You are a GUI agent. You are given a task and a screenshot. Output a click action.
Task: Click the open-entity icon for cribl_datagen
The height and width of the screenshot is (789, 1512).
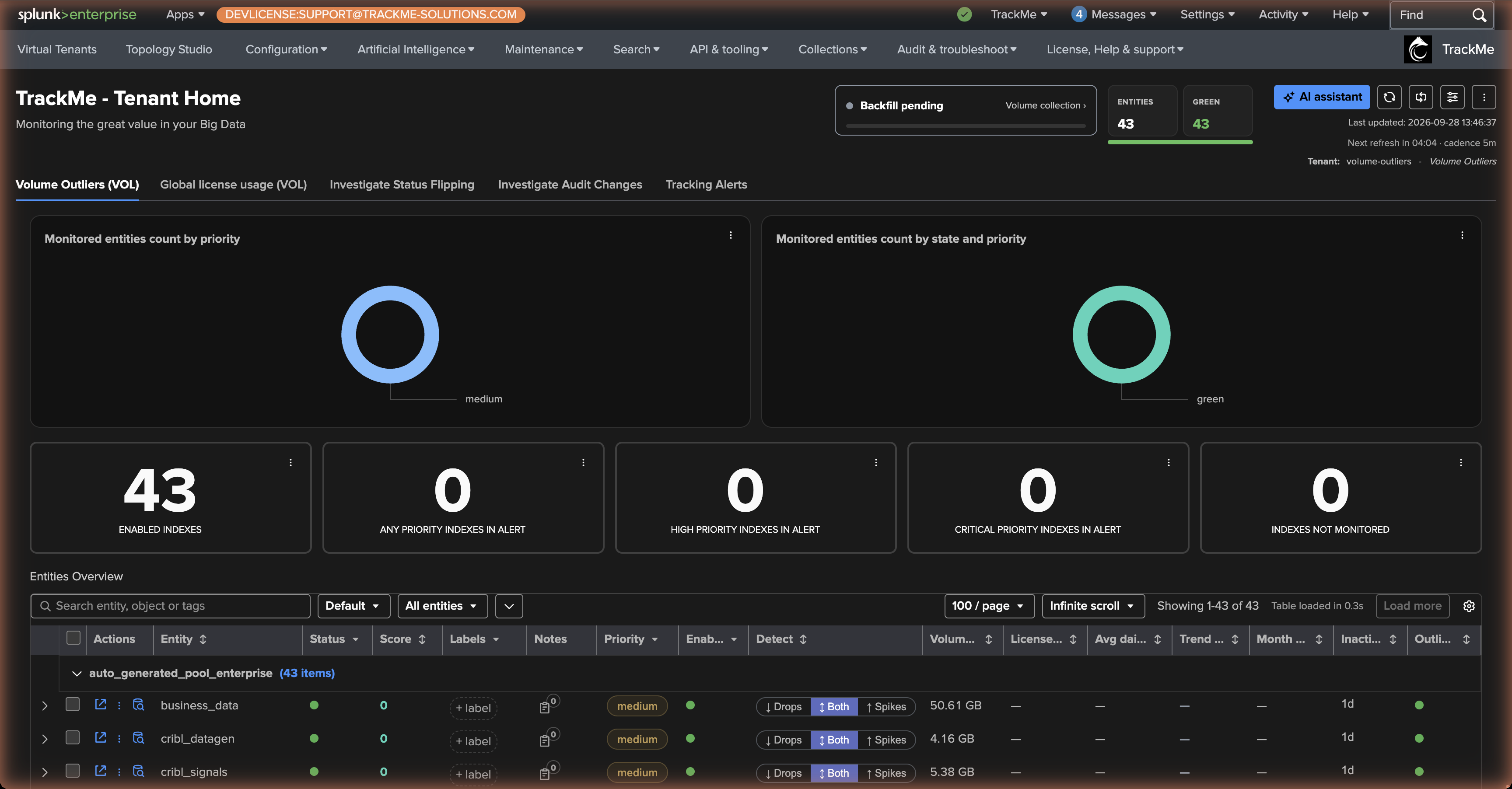click(100, 738)
